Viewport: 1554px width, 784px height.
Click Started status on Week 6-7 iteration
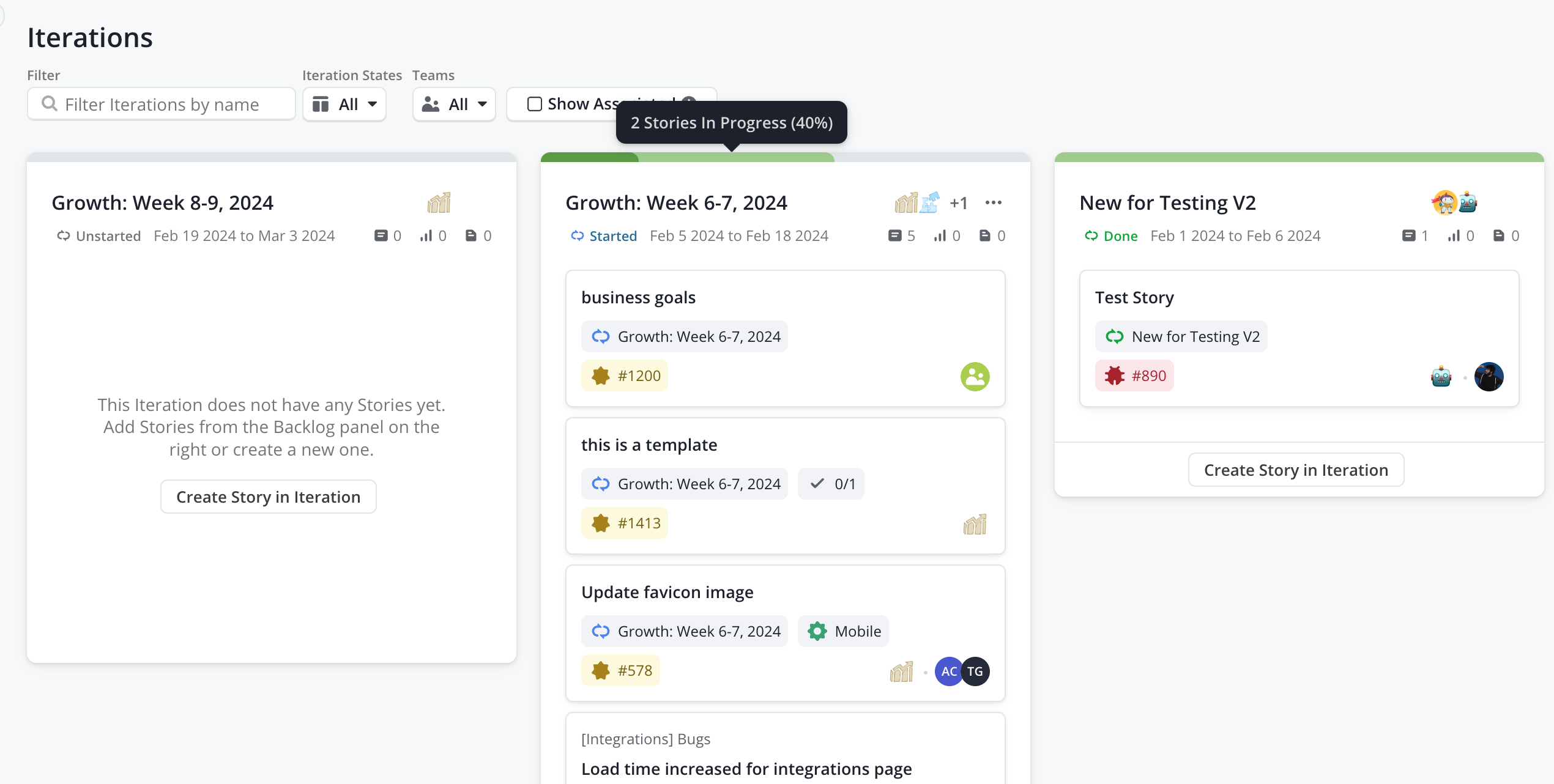point(604,235)
